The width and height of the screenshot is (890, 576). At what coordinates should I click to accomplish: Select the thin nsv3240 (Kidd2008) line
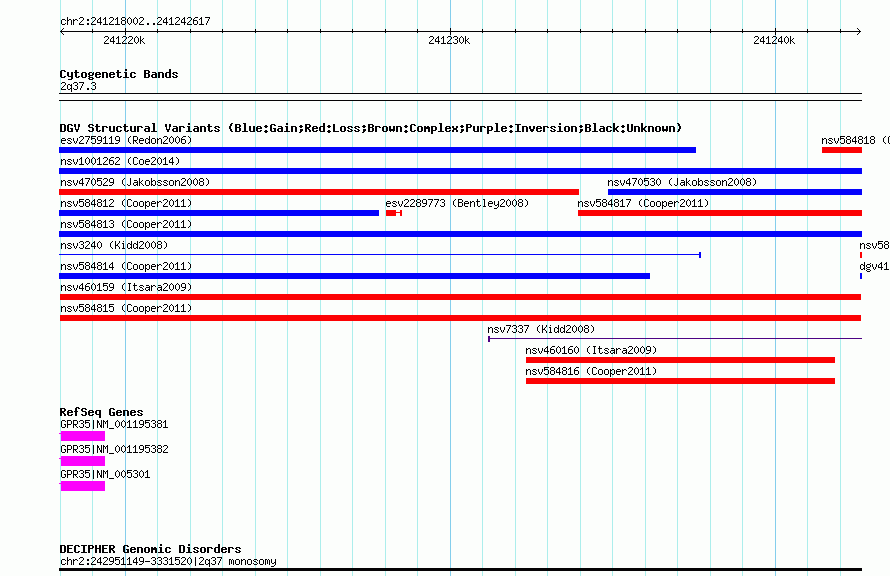pyautogui.click(x=380, y=255)
